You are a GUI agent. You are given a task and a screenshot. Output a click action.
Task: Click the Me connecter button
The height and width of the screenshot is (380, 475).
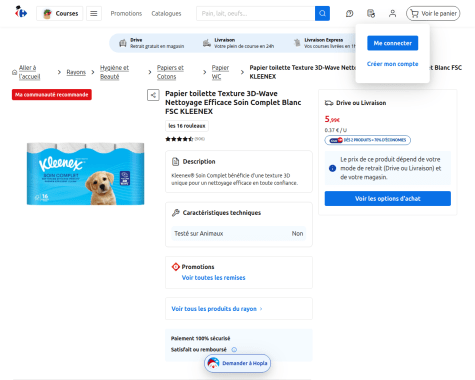(392, 43)
